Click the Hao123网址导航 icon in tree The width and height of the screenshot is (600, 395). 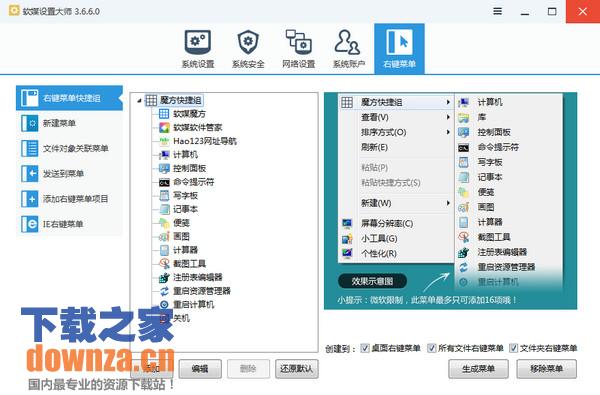164,141
